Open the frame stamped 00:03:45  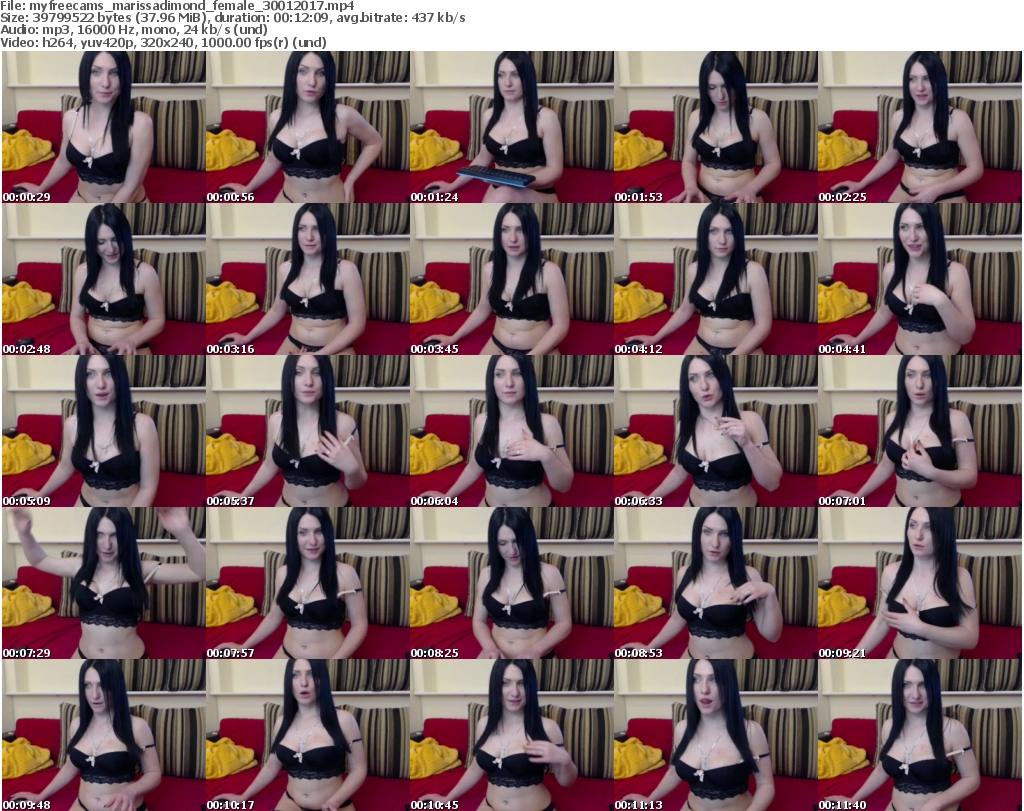(x=511, y=279)
